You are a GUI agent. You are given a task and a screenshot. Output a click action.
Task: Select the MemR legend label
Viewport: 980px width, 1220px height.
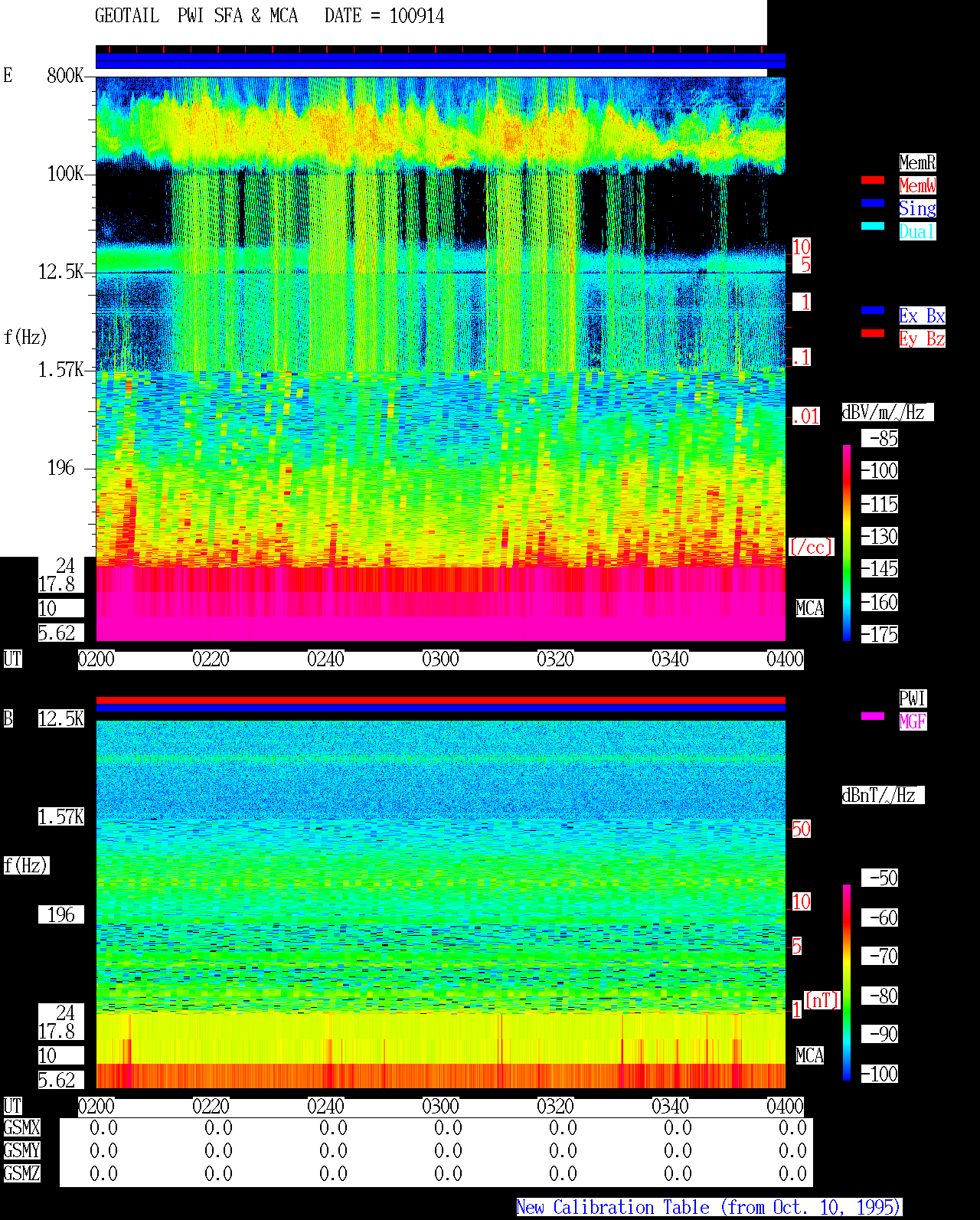pos(917,162)
